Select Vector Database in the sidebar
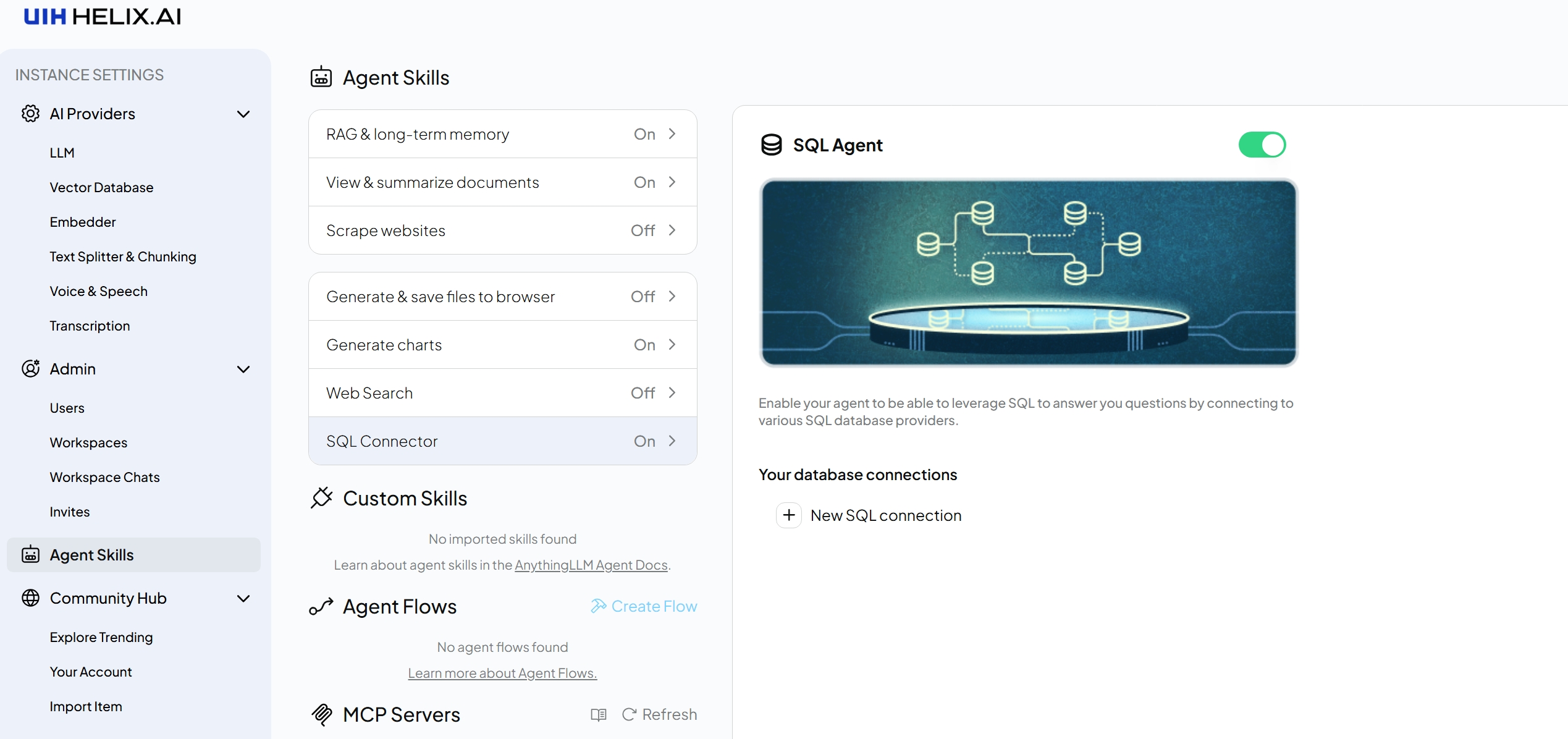The width and height of the screenshot is (1568, 739). [x=101, y=187]
